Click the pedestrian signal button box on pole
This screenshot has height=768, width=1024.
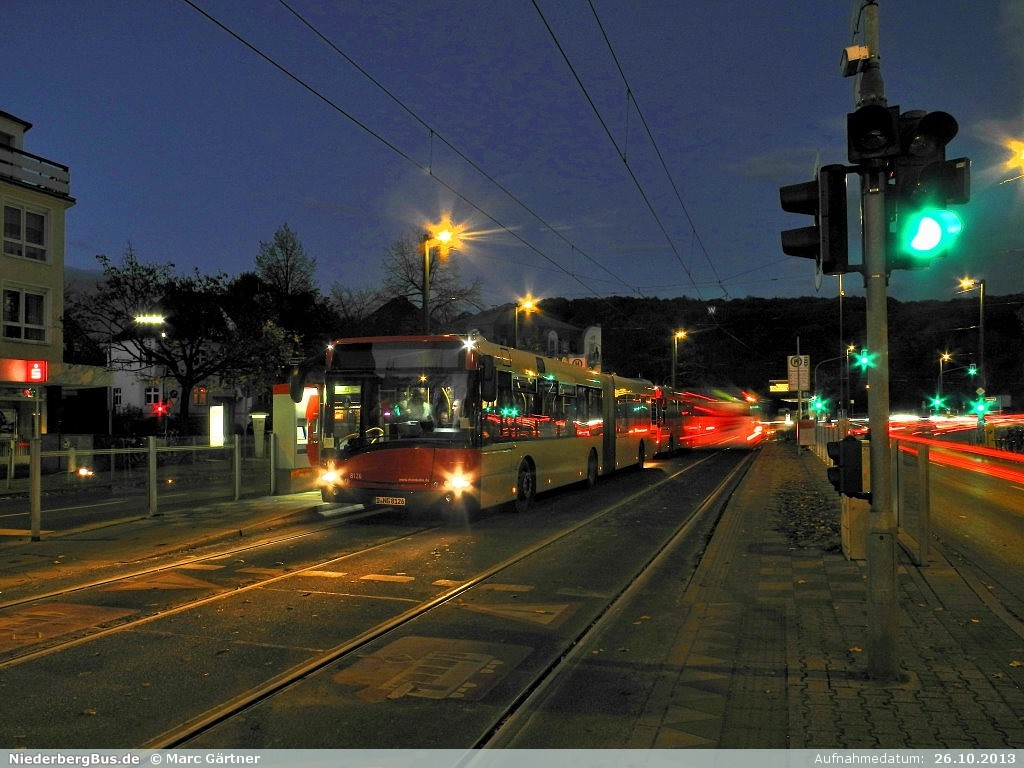pos(848,466)
